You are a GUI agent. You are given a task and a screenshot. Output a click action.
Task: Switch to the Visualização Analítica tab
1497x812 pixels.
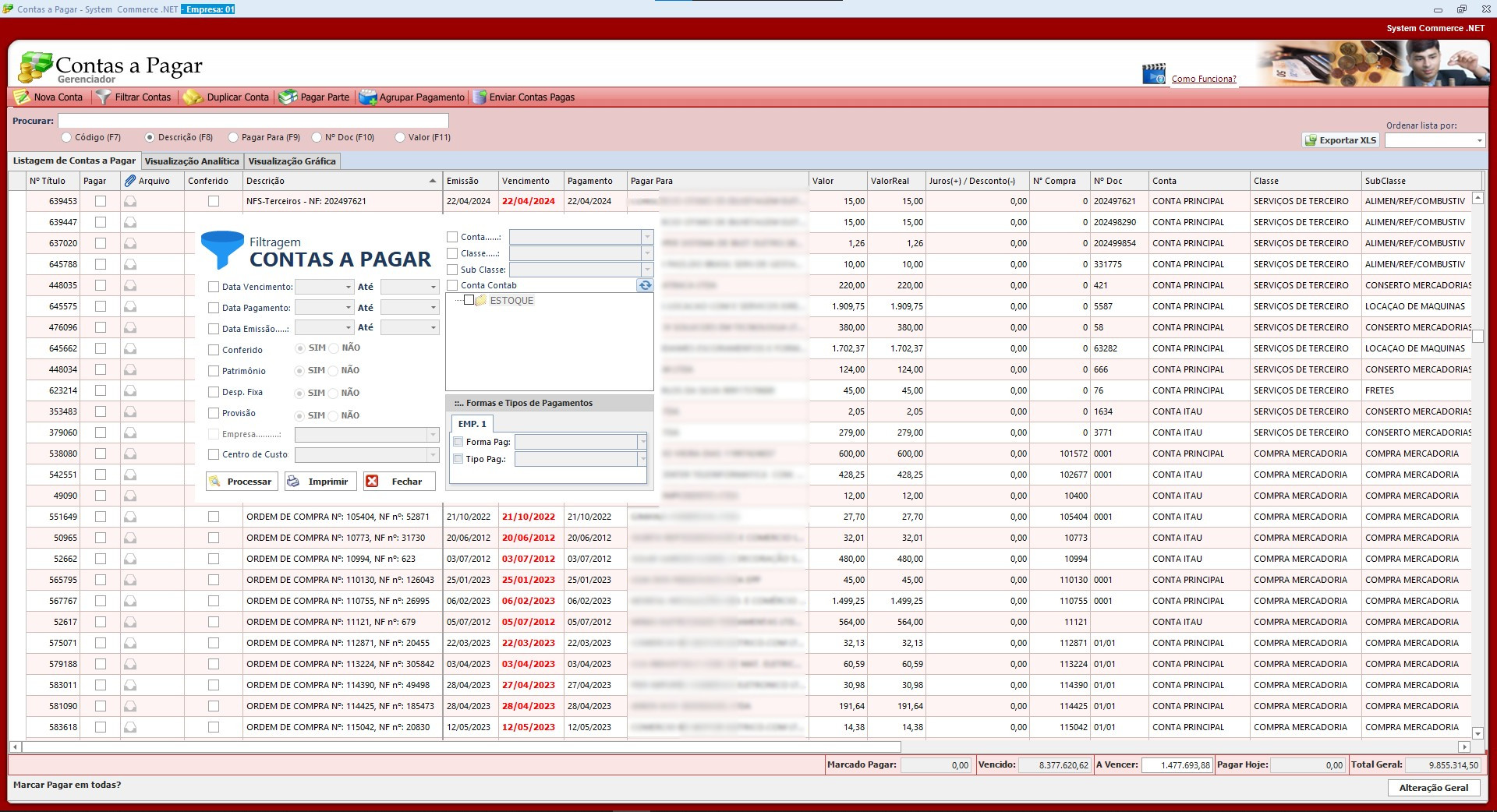click(x=192, y=161)
